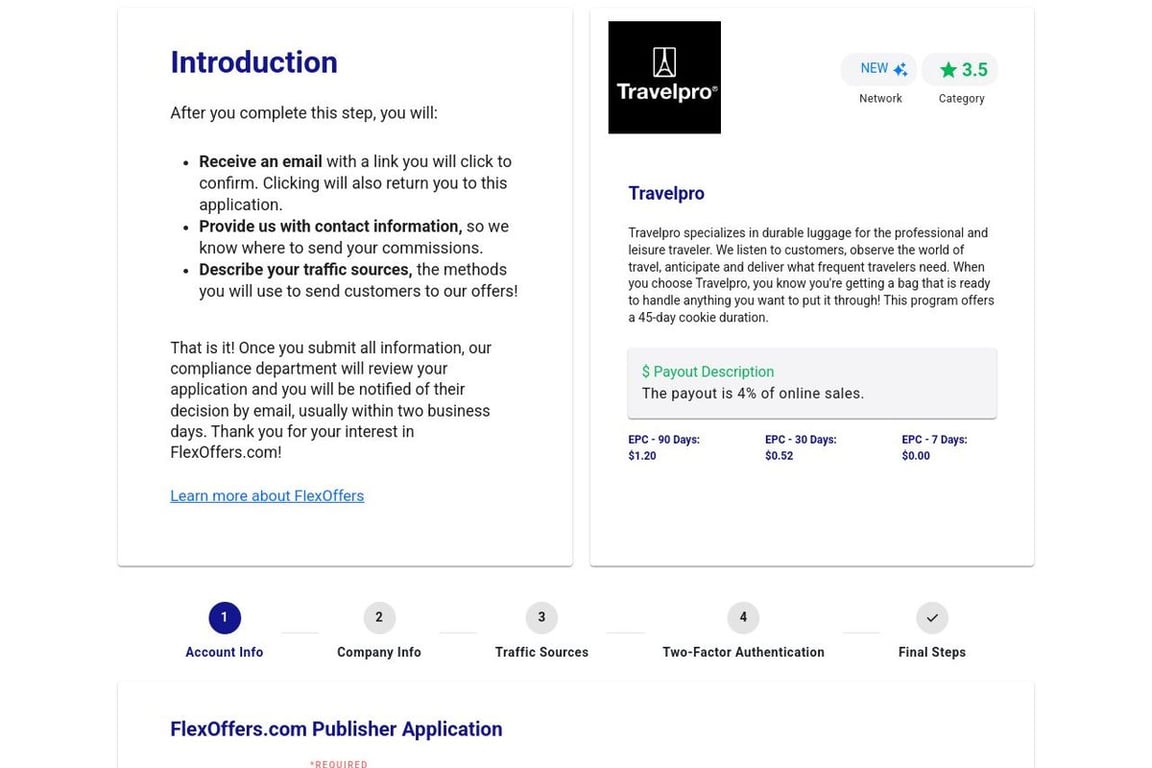Screen dimensions: 1152x768
Task: Click the 'Describe your traffic sources' bold text
Action: click(305, 270)
